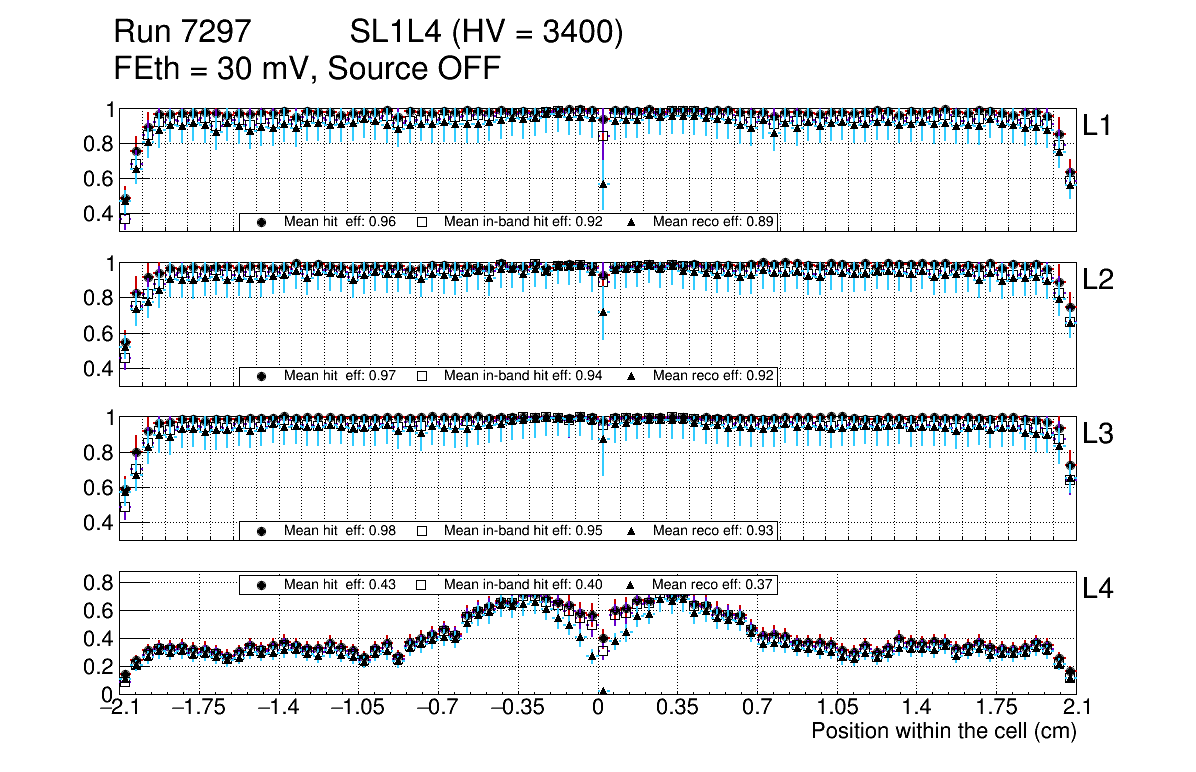Image resolution: width=1196 pixels, height=772 pixels.
Task: Click the 0.35 tick label on x-axis
Action: pyautogui.click(x=677, y=707)
